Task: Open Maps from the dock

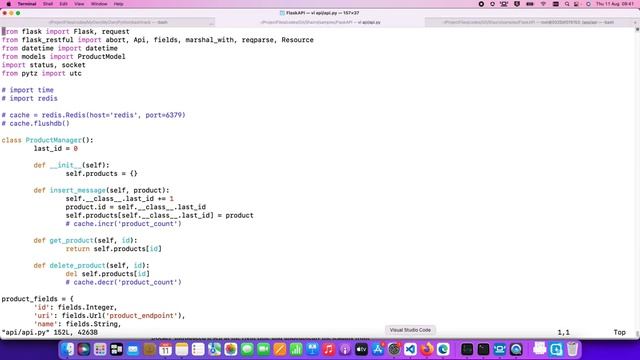Action: pyautogui.click(x=214, y=349)
